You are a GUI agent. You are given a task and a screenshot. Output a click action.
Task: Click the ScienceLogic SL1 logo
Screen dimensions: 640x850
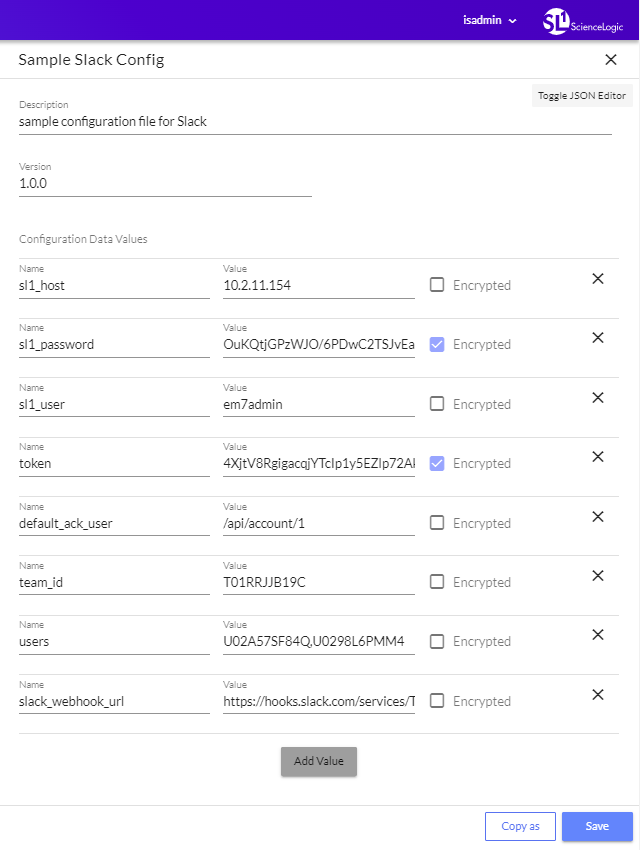[557, 20]
